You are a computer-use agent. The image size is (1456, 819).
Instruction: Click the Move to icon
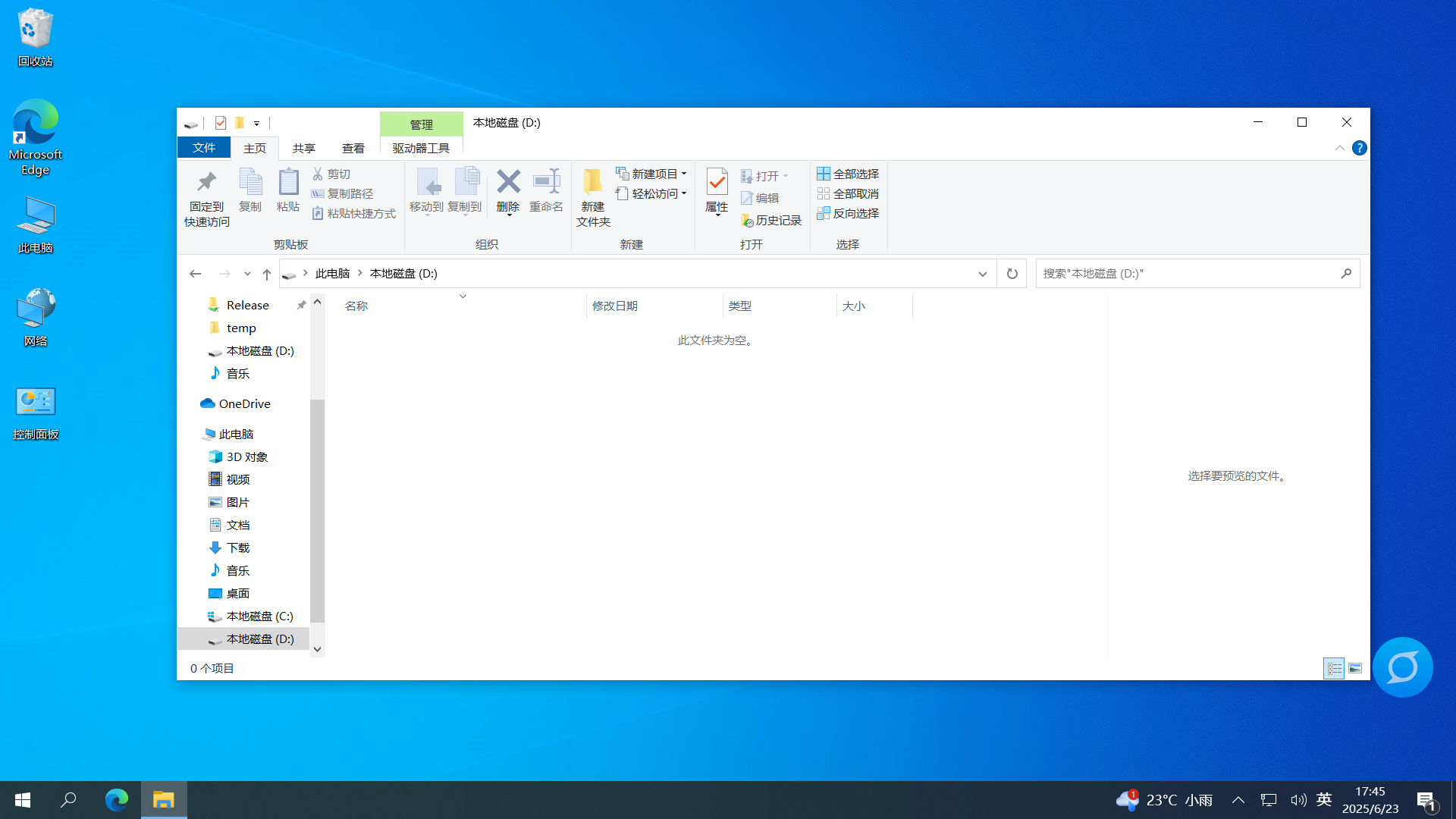[427, 190]
